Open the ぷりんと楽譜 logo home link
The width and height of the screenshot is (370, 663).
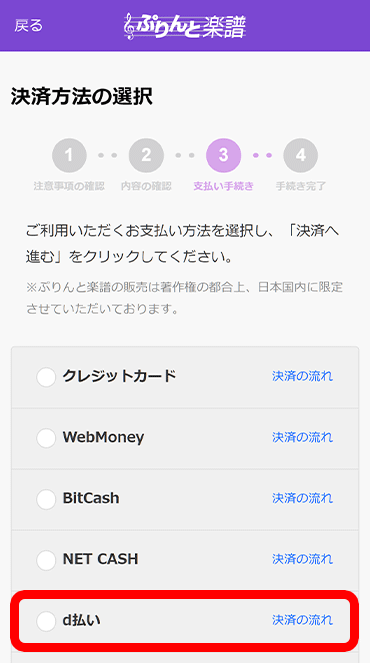click(185, 26)
